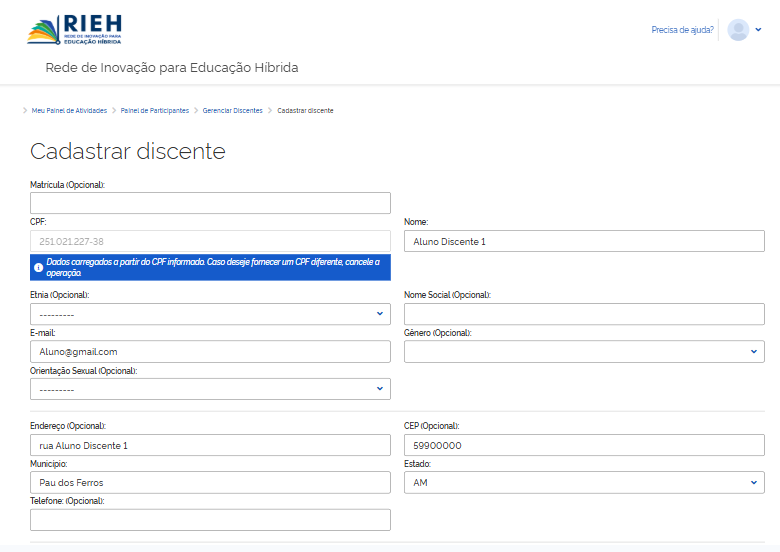This screenshot has height=552, width=780.
Task: Navigate to Gerenciar Discentes breadcrumb
Action: point(232,110)
